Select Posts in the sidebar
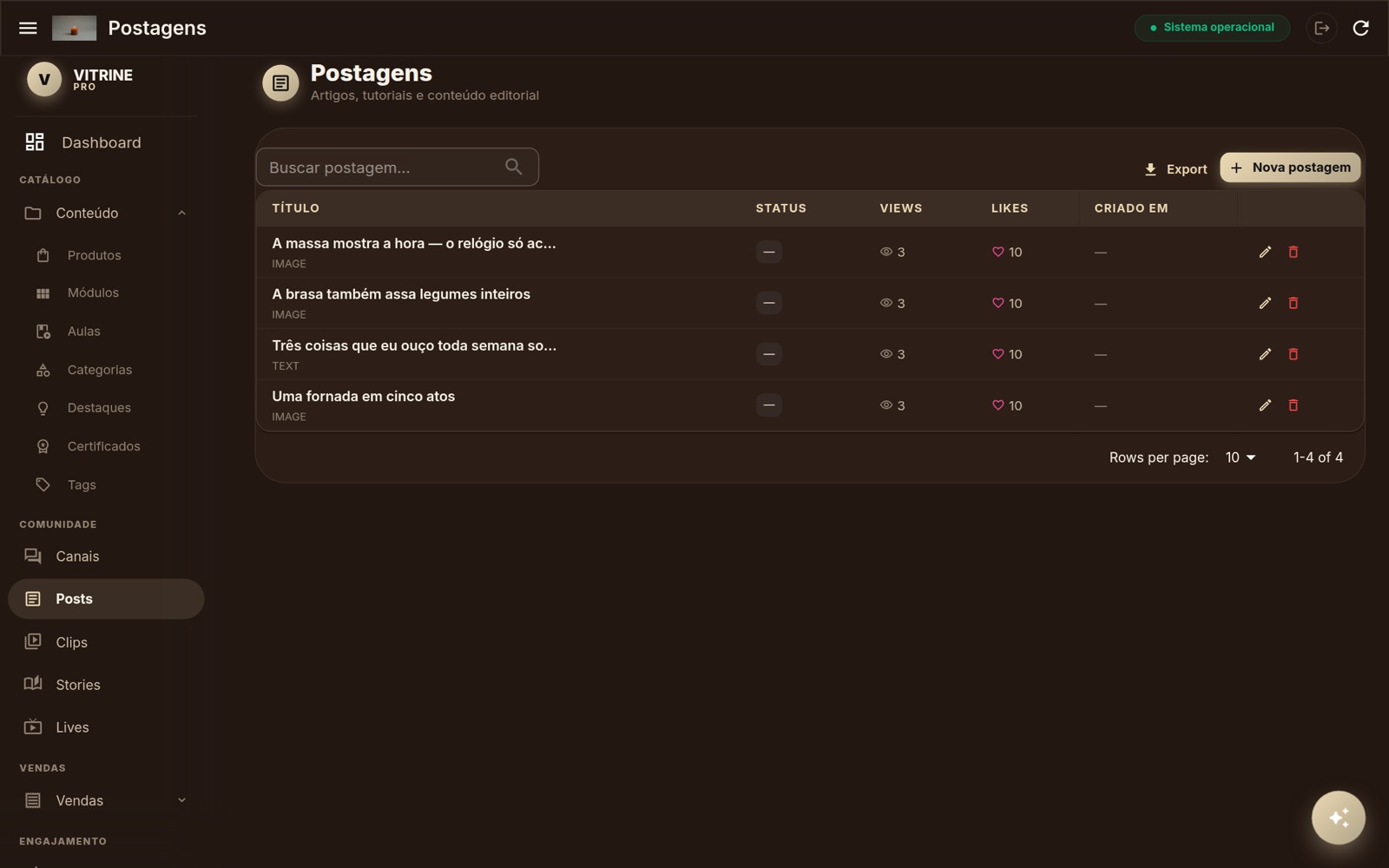The width and height of the screenshot is (1389, 868). [106, 599]
